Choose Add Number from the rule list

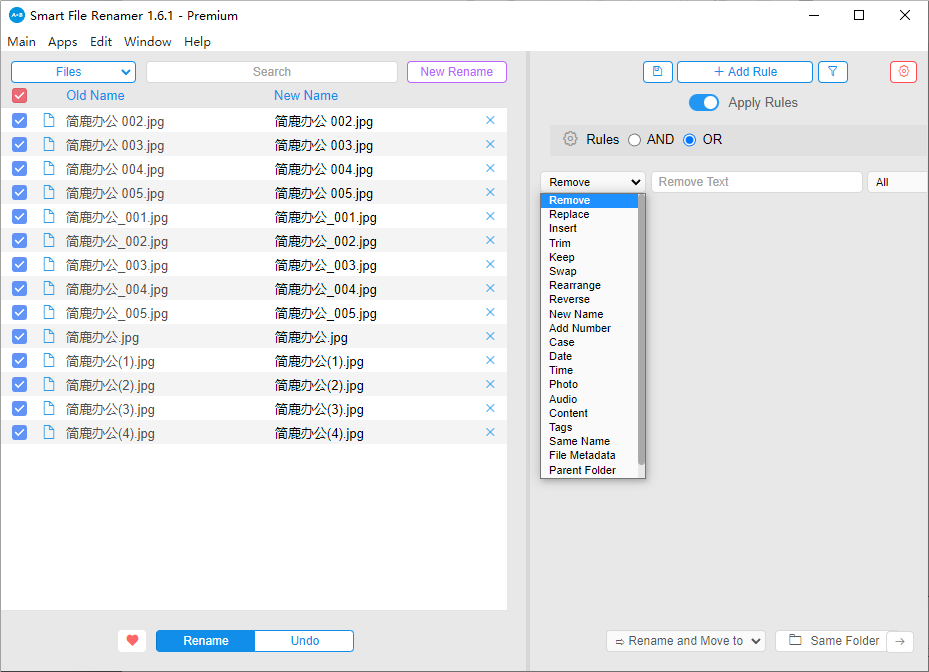coord(579,328)
